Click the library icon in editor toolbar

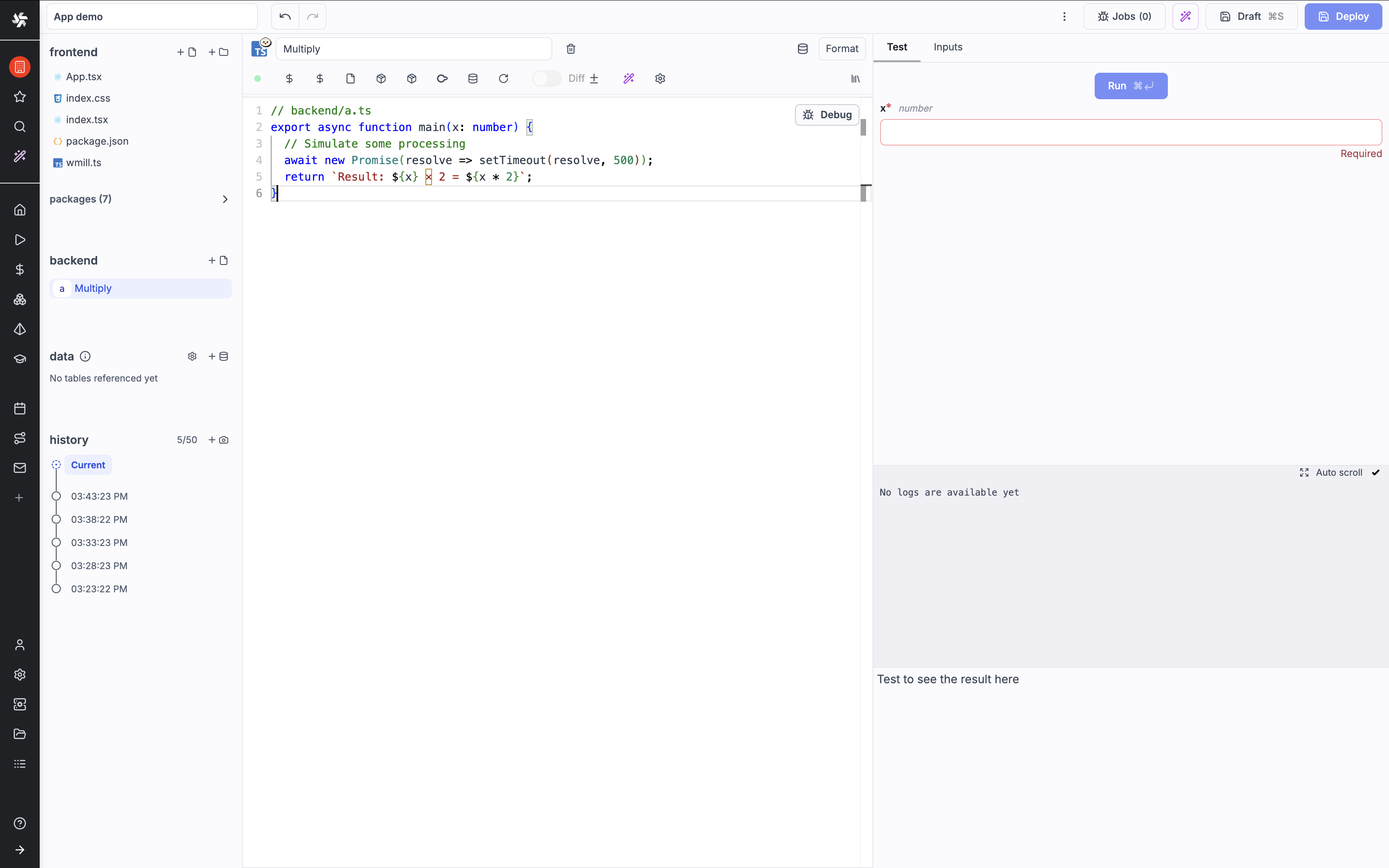(x=855, y=79)
